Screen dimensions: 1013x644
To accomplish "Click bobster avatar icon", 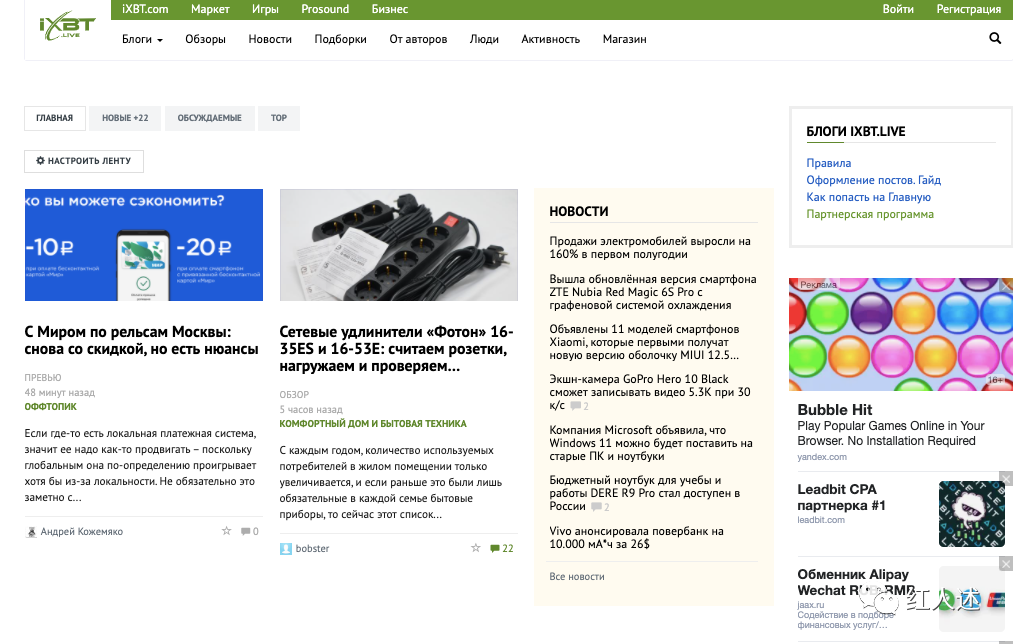I will [286, 548].
